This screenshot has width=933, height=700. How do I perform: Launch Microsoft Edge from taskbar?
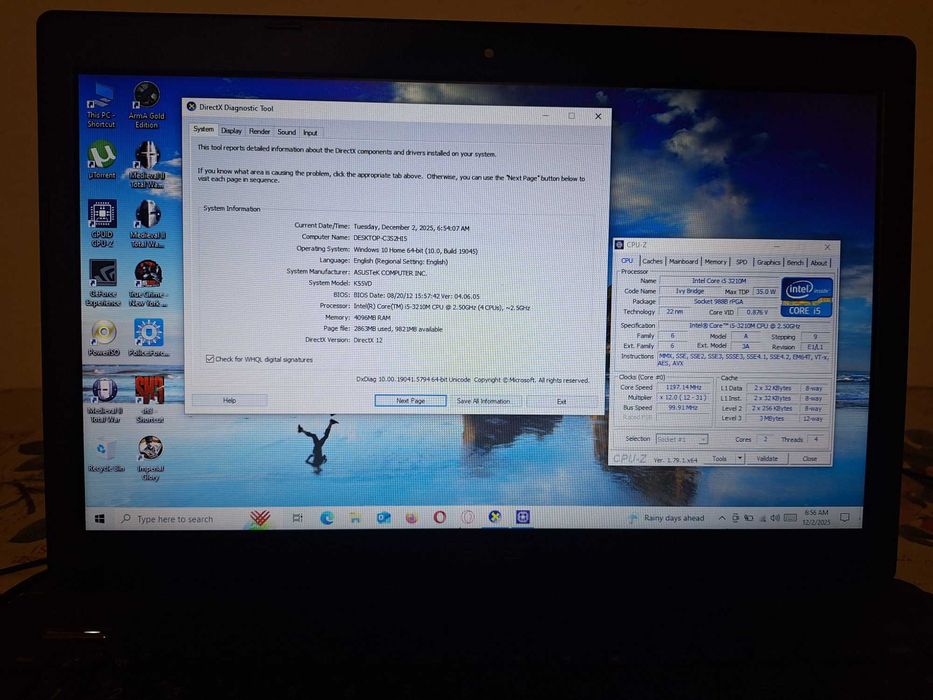click(x=327, y=518)
